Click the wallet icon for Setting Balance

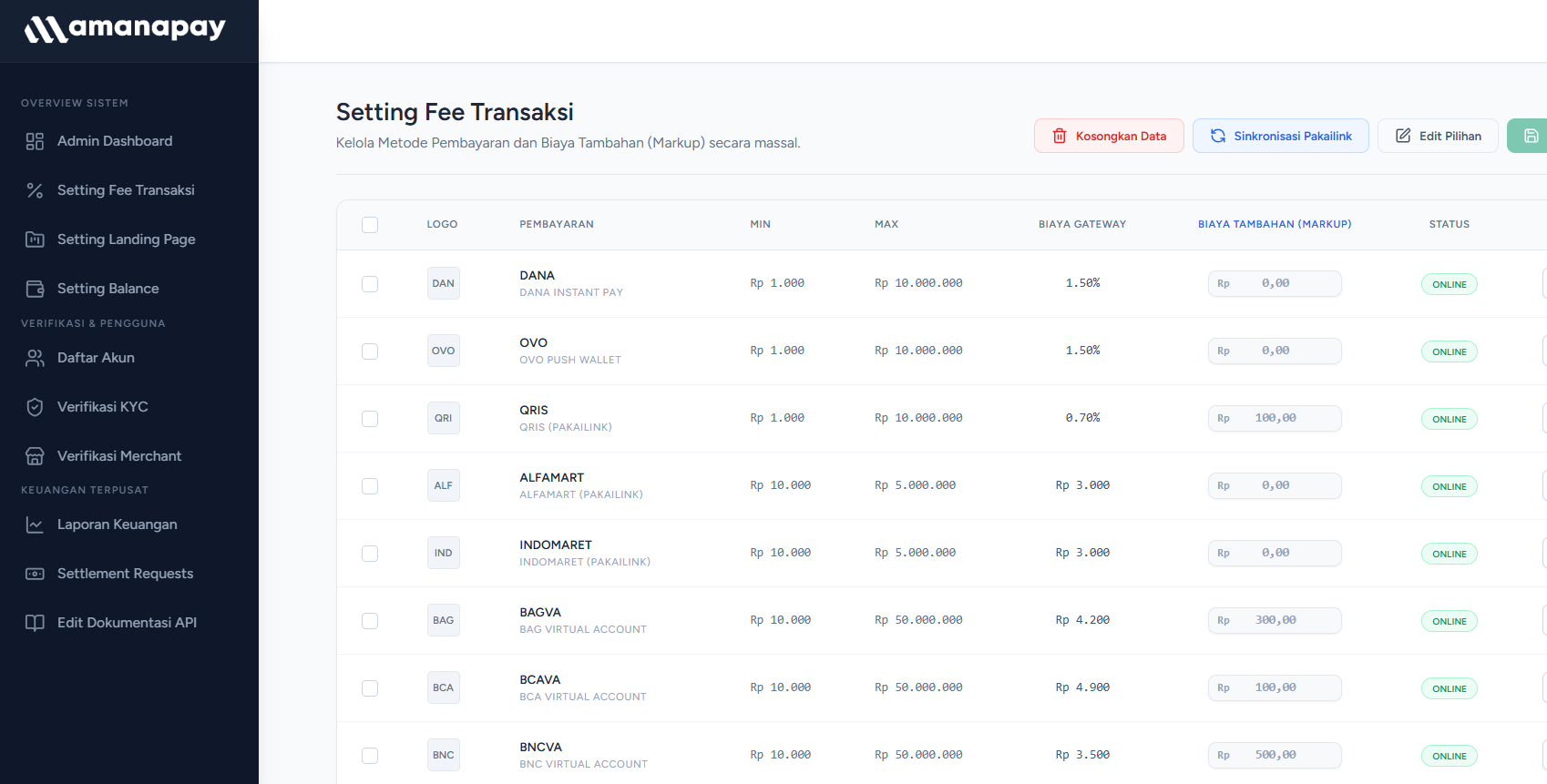pyautogui.click(x=35, y=289)
